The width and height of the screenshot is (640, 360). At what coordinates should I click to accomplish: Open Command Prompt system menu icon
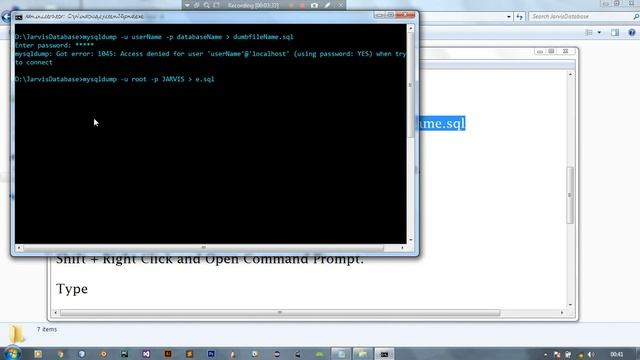tap(19, 17)
